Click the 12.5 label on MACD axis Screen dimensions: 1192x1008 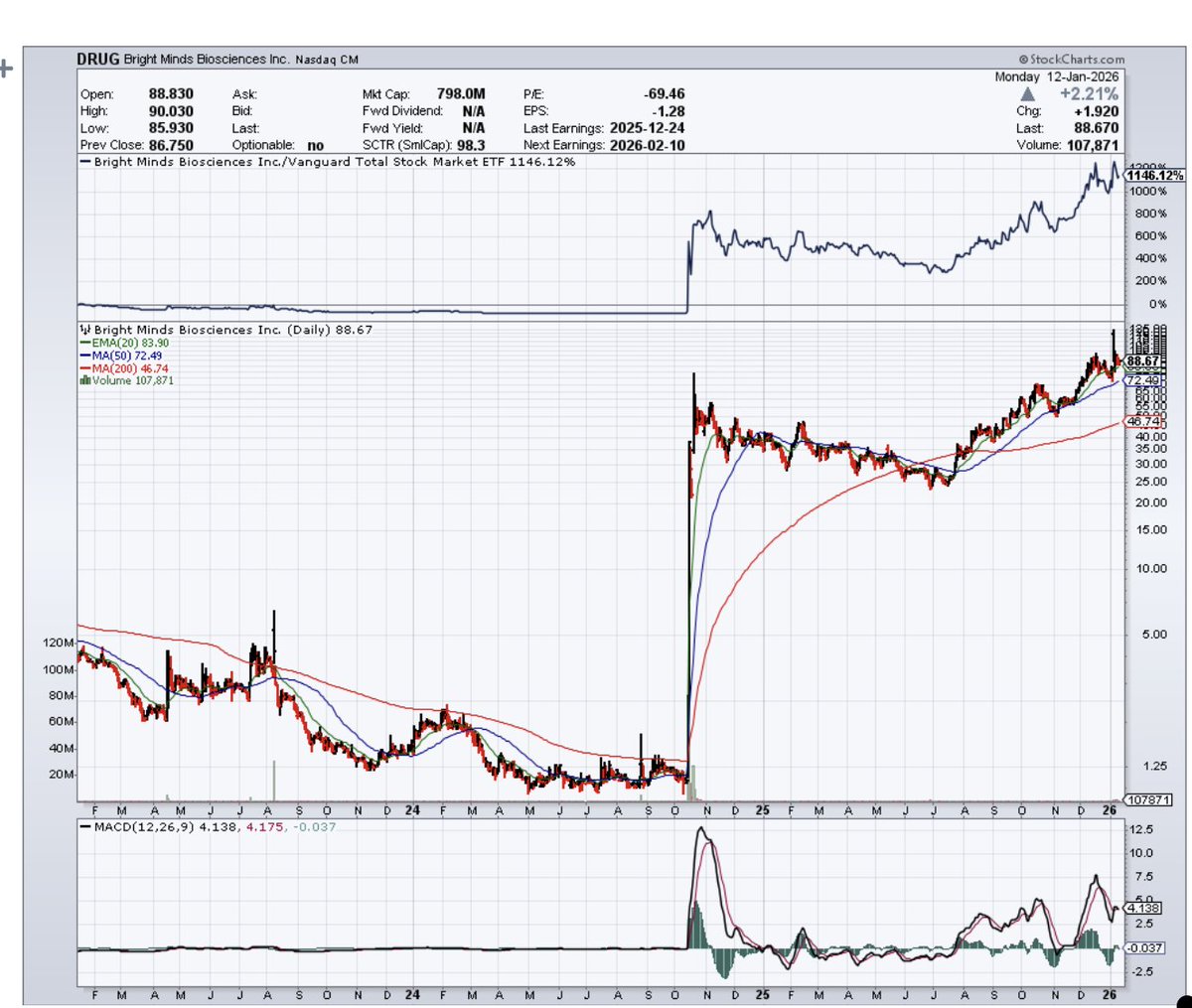pyautogui.click(x=1141, y=829)
